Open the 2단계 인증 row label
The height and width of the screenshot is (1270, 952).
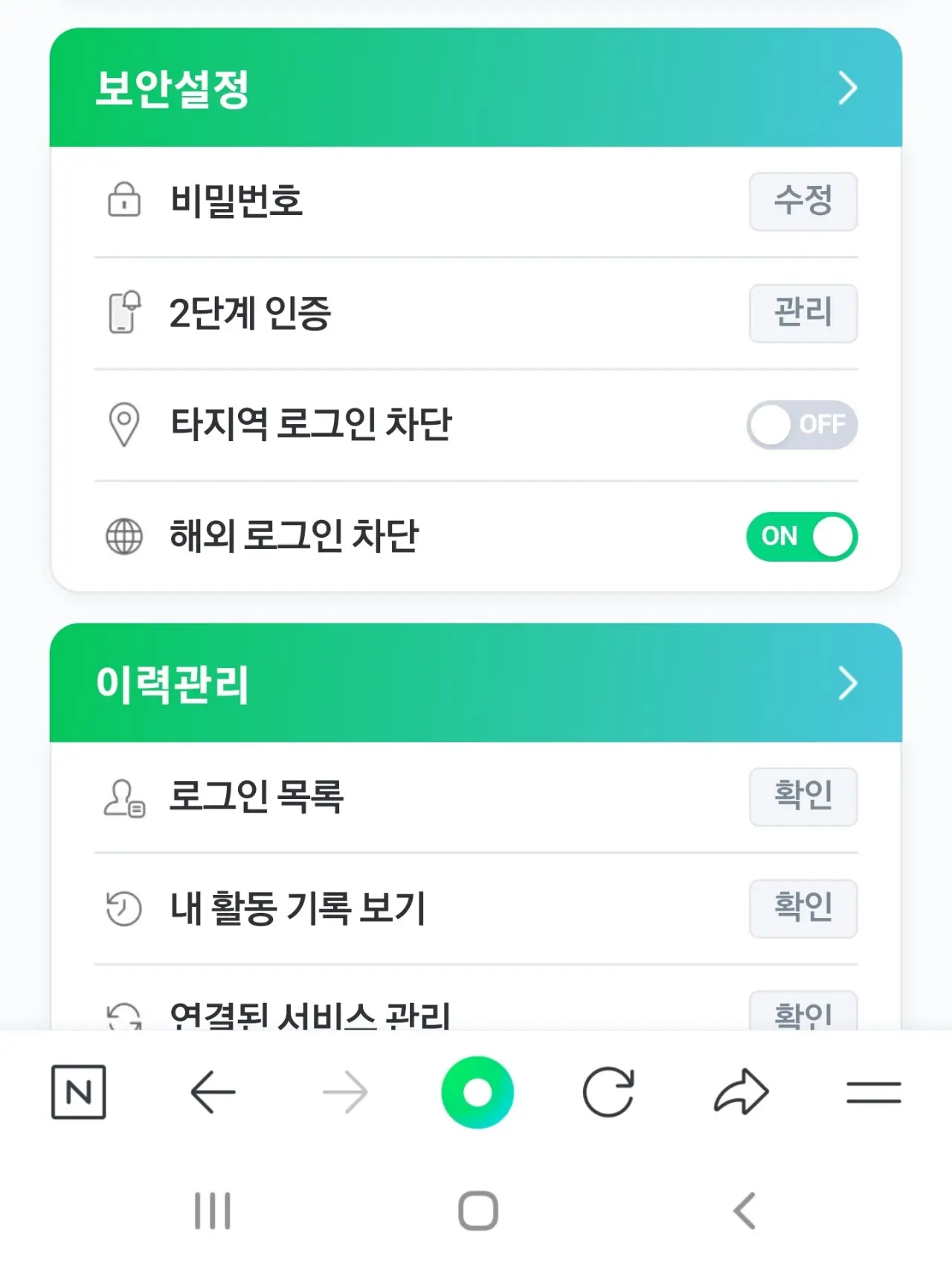250,312
